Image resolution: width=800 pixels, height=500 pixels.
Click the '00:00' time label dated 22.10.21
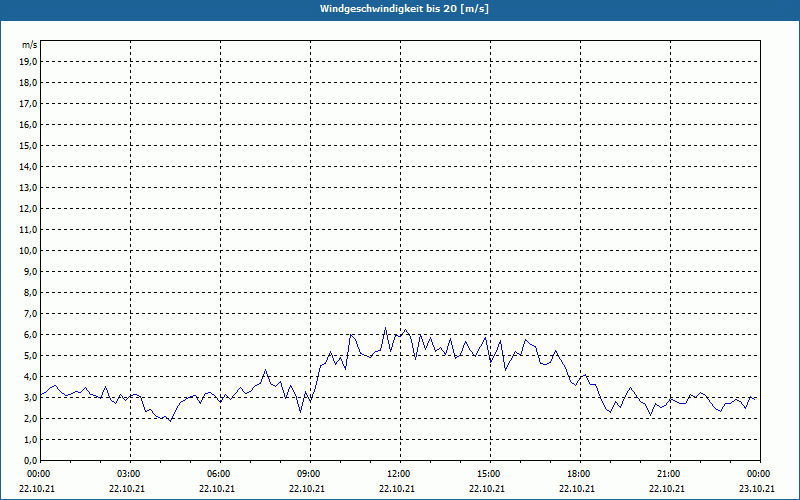click(38, 474)
